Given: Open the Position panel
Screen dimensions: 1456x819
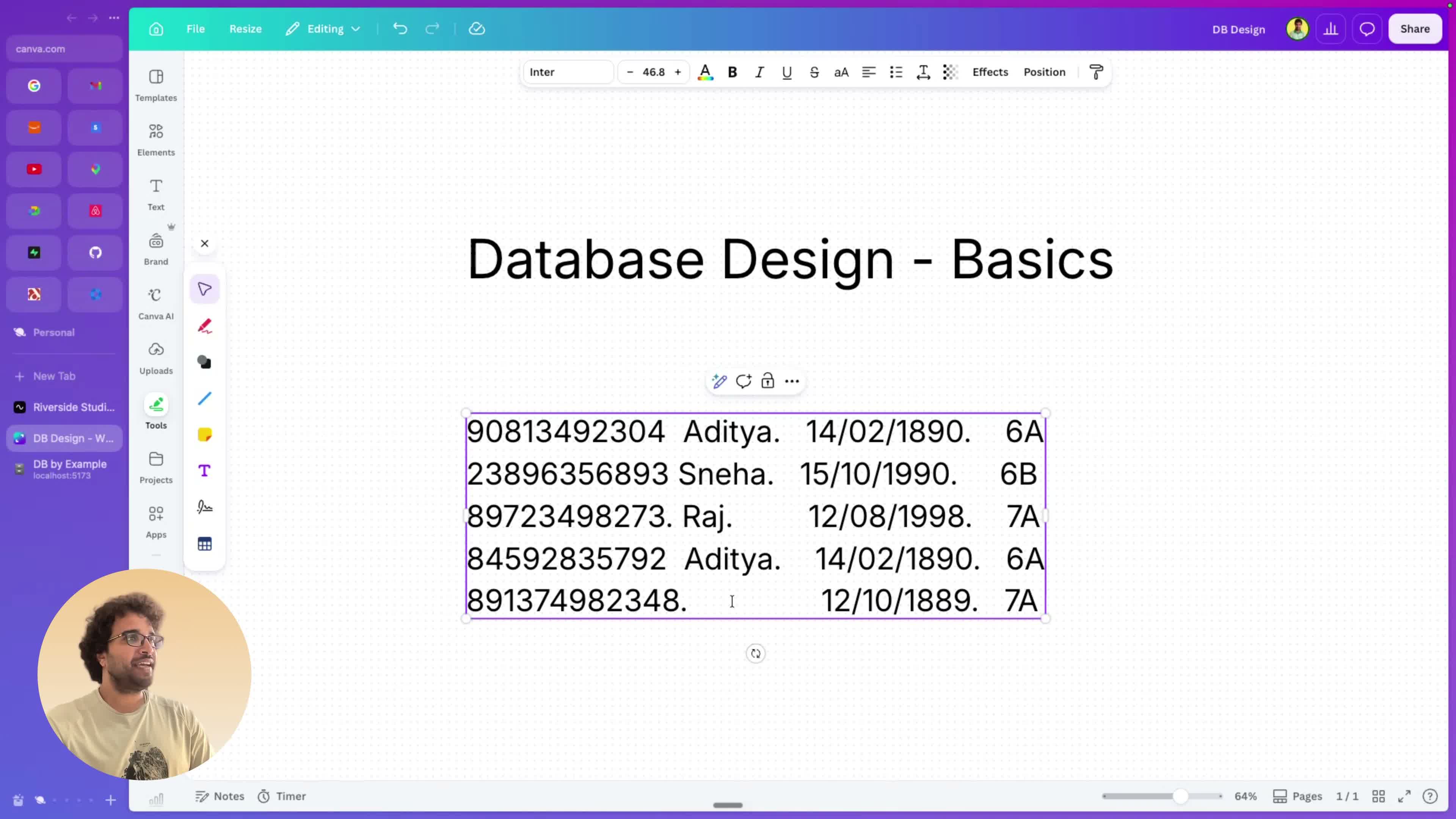Looking at the screenshot, I should (x=1045, y=72).
